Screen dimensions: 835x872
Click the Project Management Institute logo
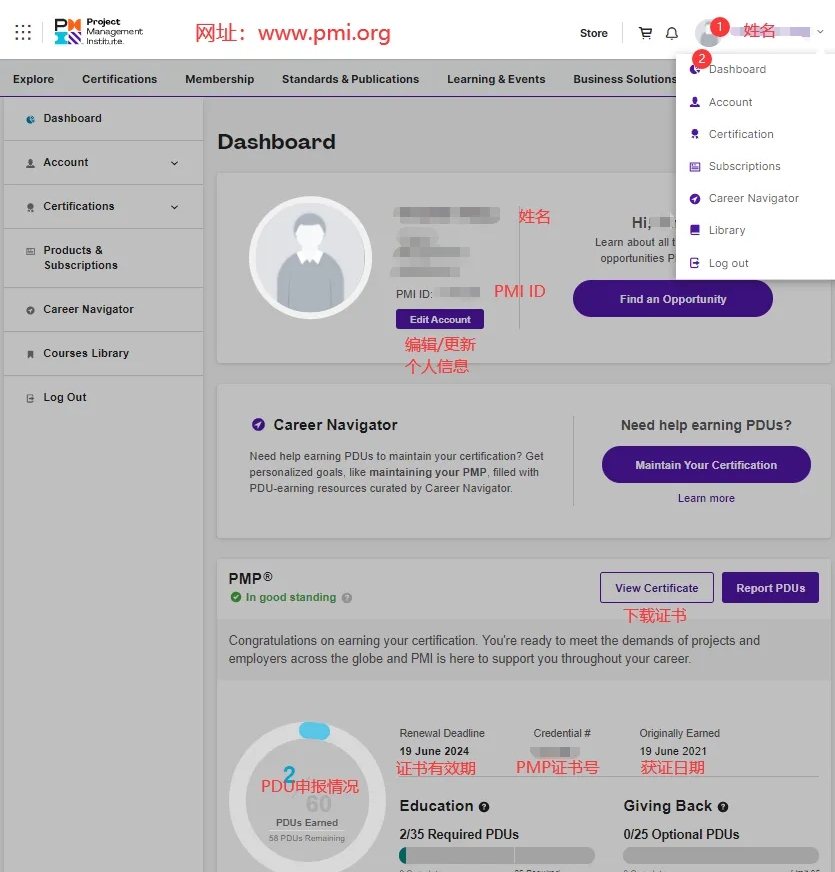[x=98, y=32]
